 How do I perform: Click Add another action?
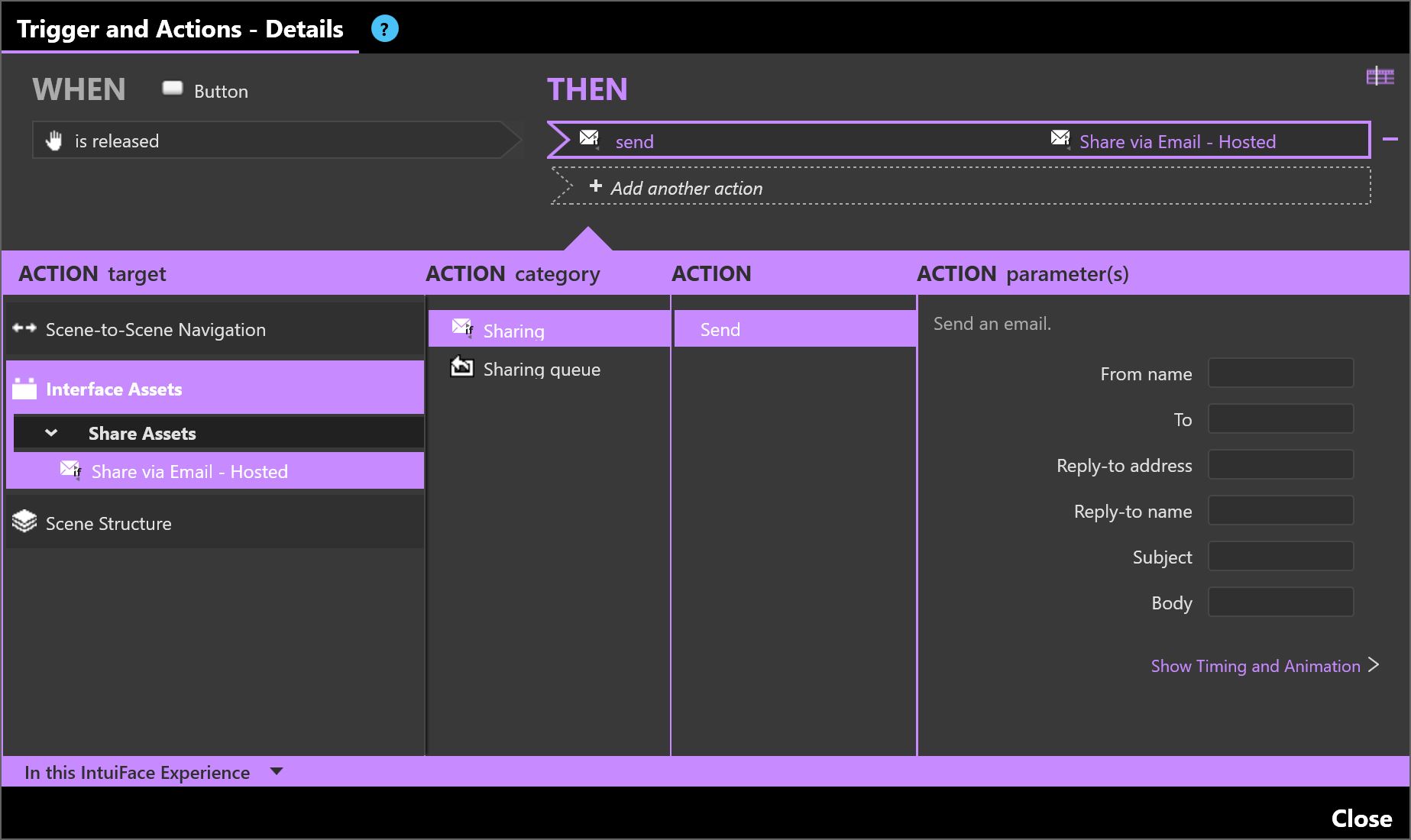tap(960, 186)
